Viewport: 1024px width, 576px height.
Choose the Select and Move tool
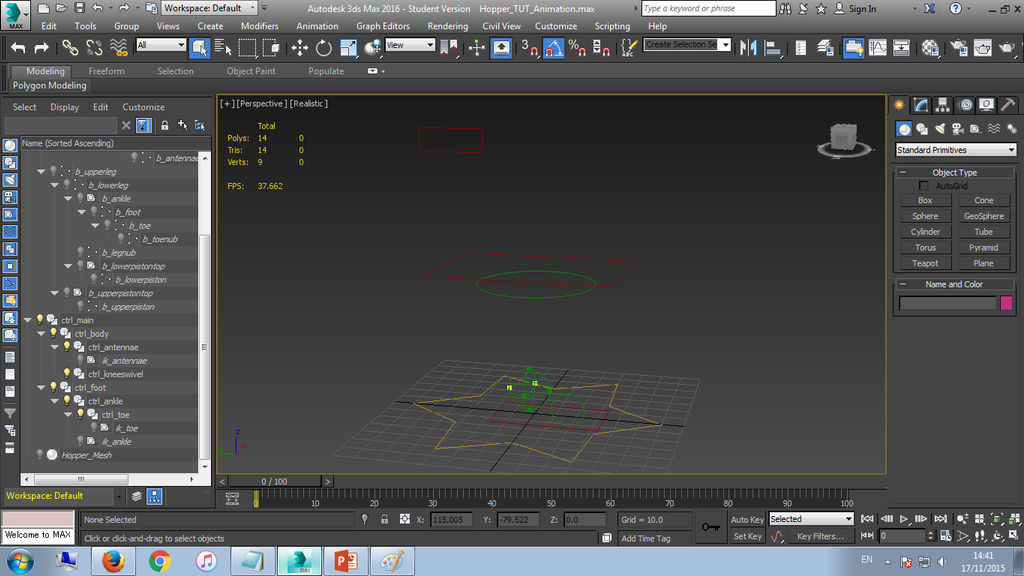pos(299,48)
